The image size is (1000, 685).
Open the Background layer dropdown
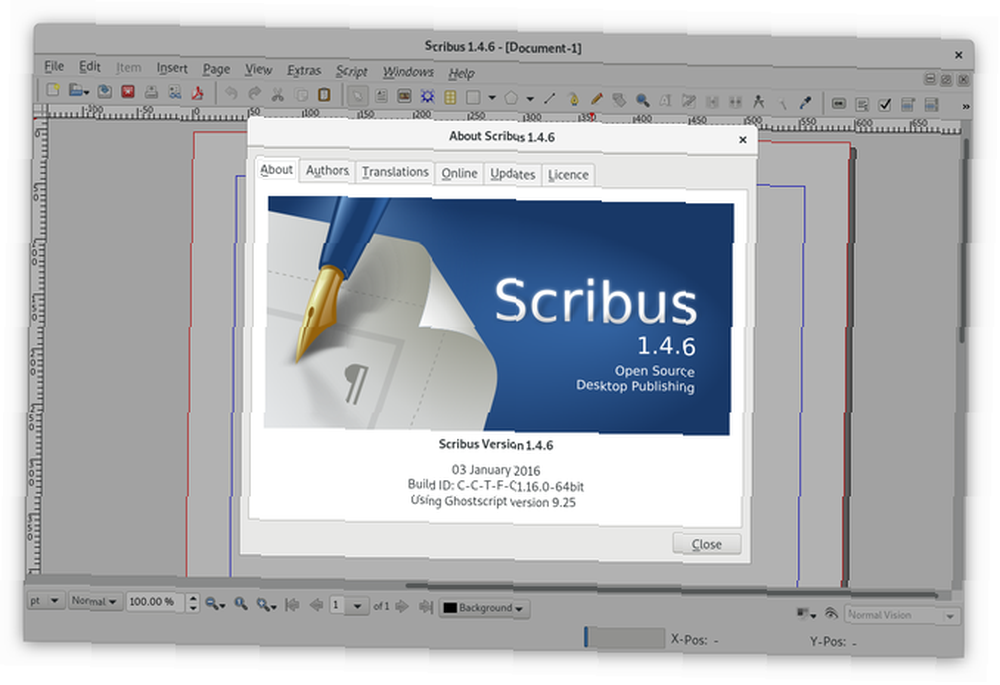point(483,608)
